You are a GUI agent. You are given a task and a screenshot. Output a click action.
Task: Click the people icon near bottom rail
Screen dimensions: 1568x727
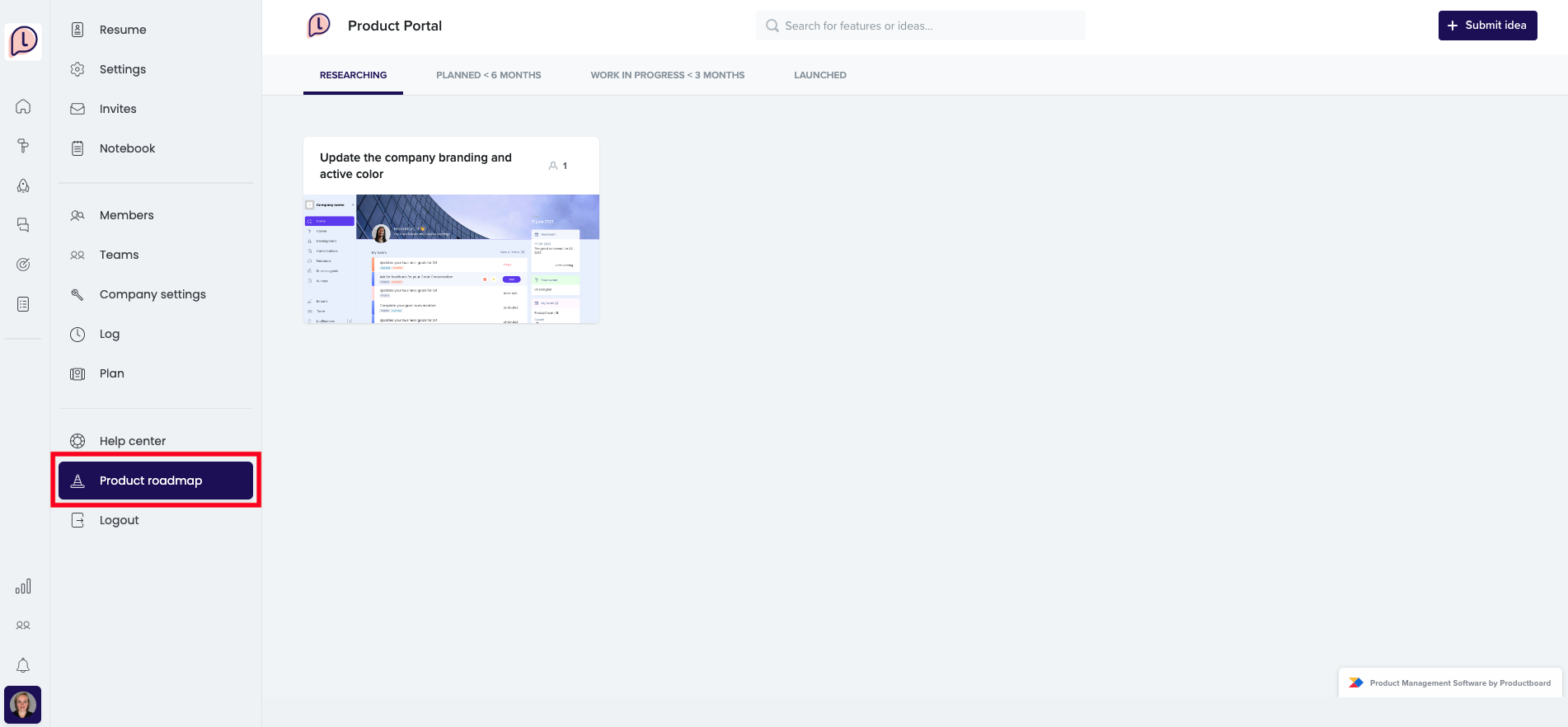tap(23, 626)
